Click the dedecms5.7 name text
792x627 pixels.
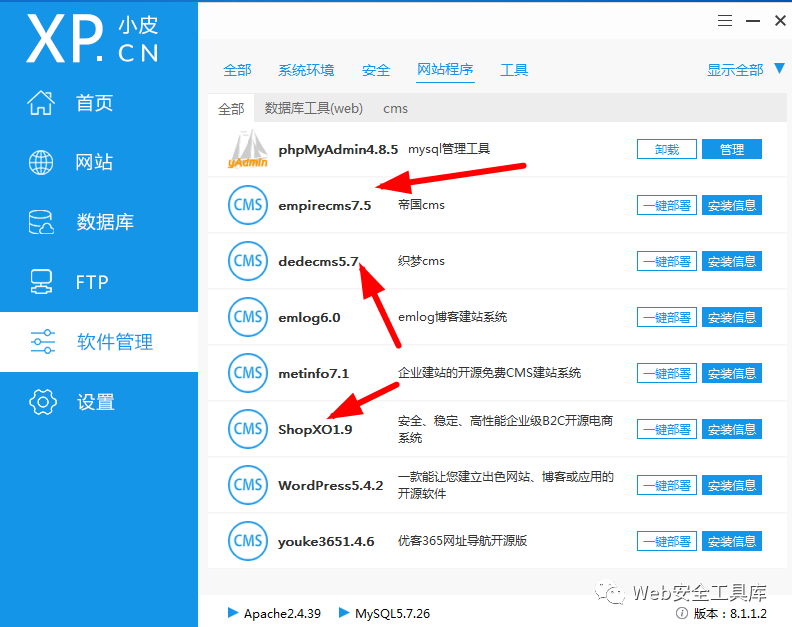tap(318, 261)
